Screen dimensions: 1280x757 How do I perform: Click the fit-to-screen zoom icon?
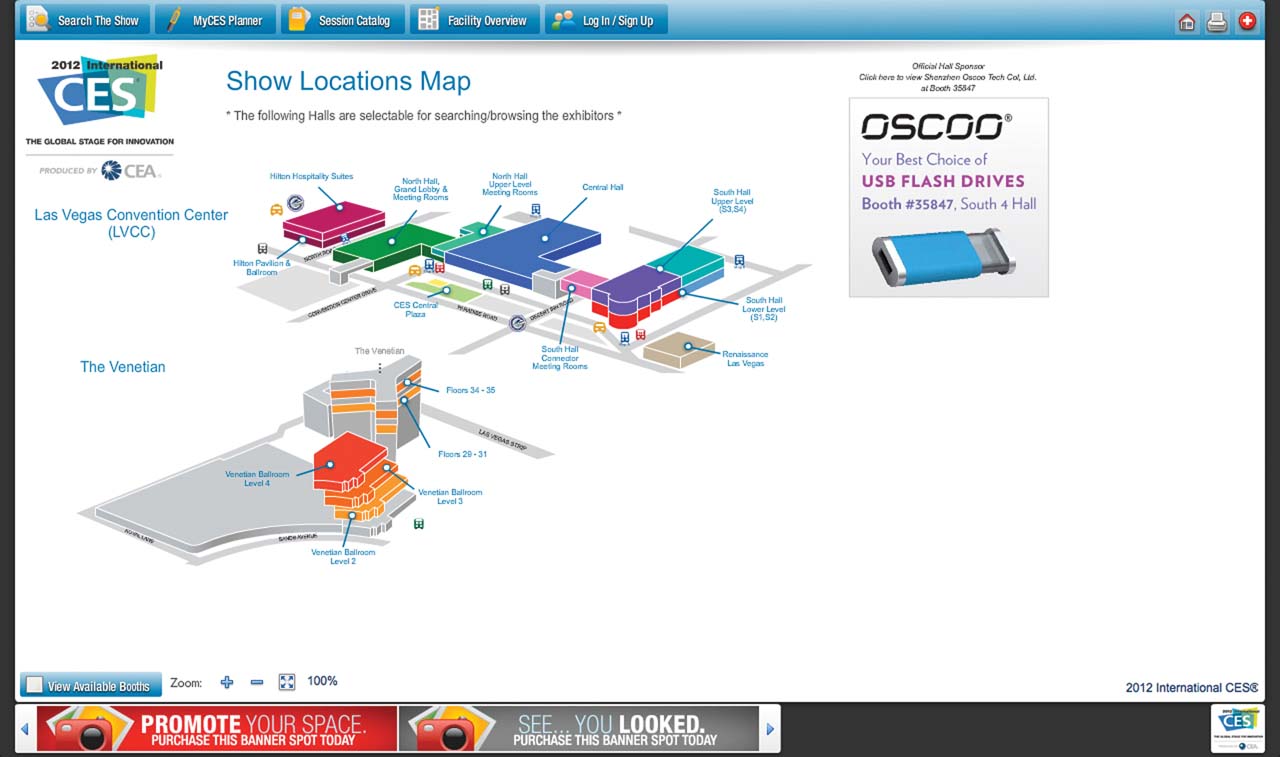coord(287,682)
